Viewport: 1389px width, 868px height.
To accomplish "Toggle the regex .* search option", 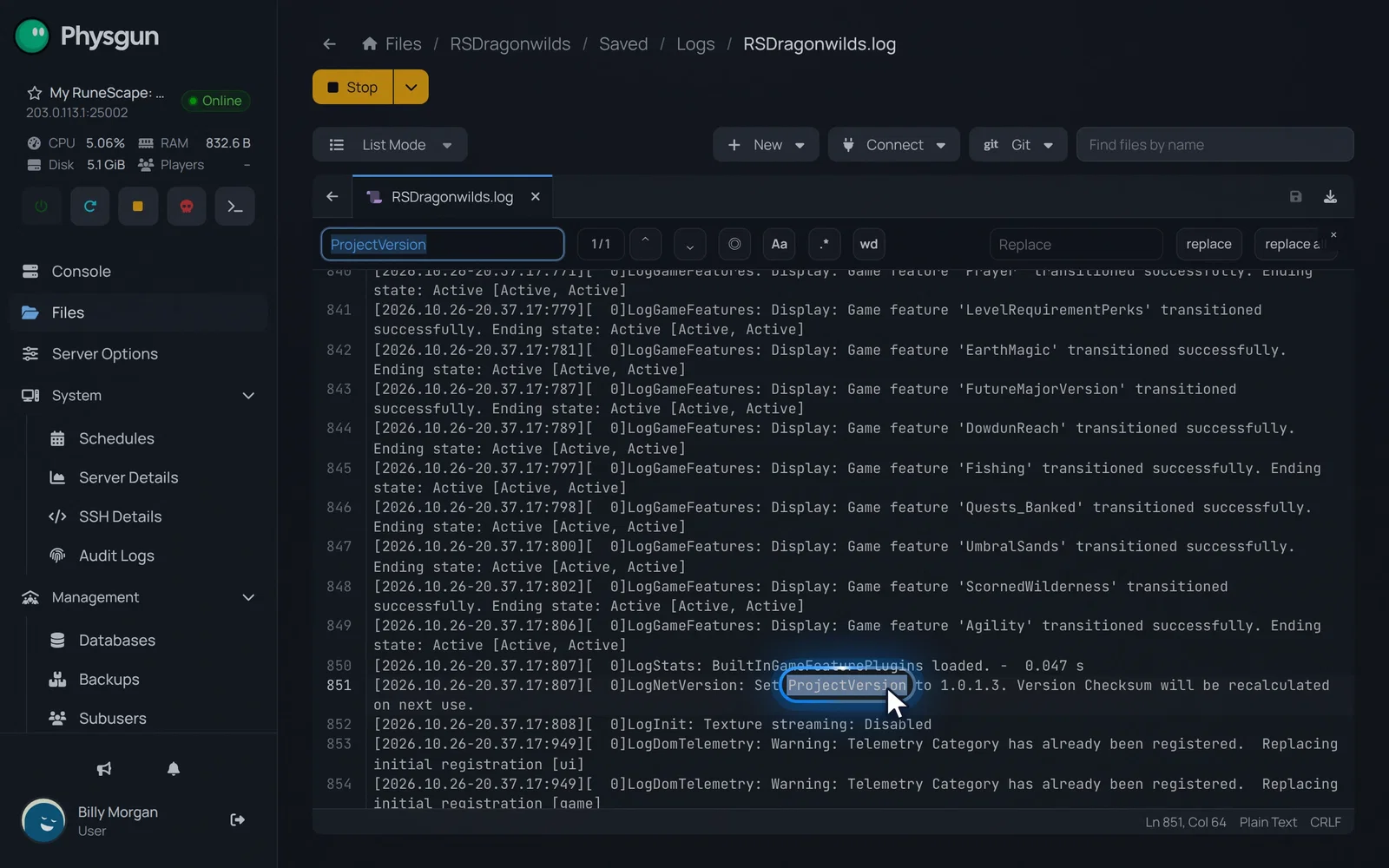I will 824,244.
